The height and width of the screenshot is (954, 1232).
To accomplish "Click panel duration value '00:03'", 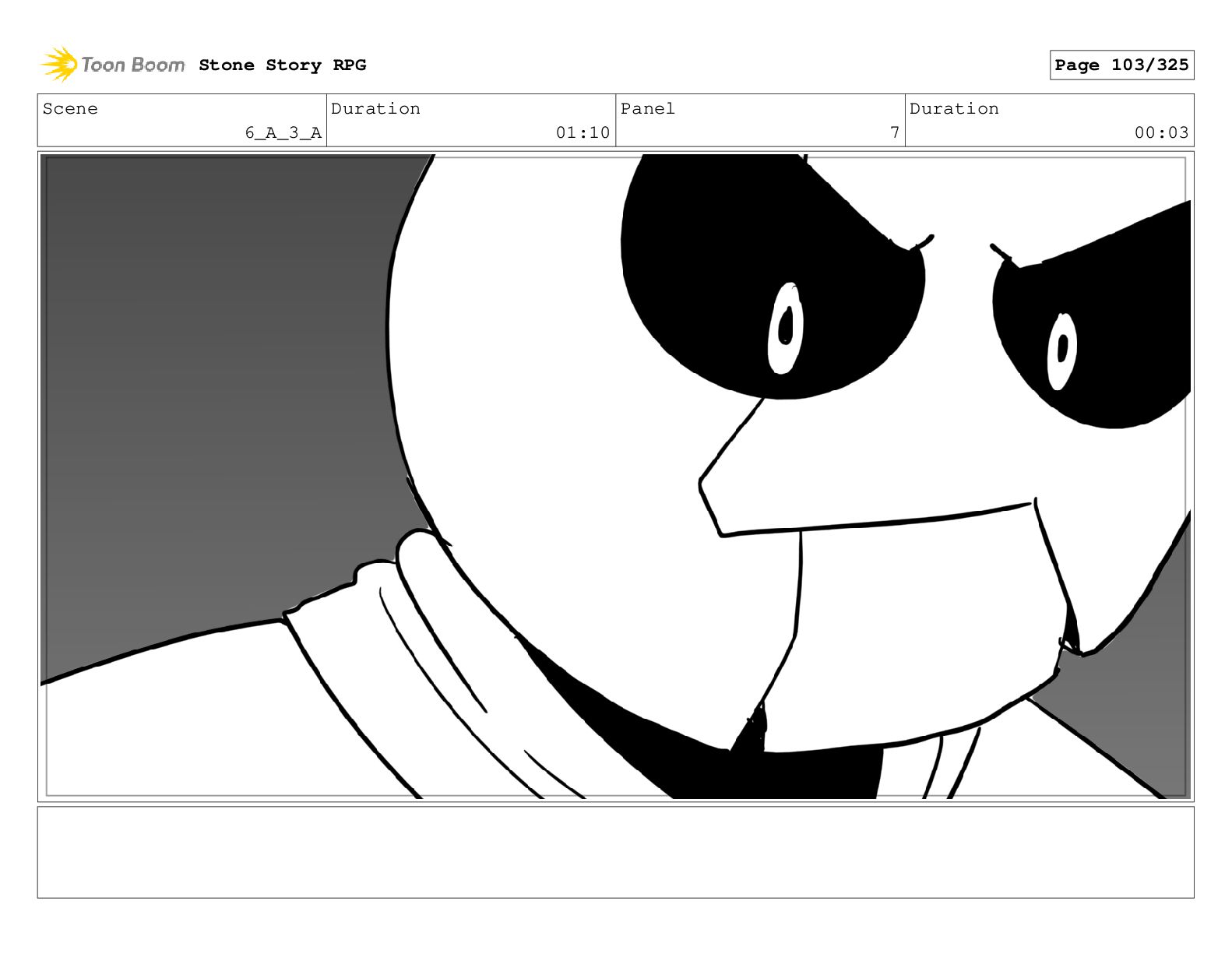I will (1161, 133).
